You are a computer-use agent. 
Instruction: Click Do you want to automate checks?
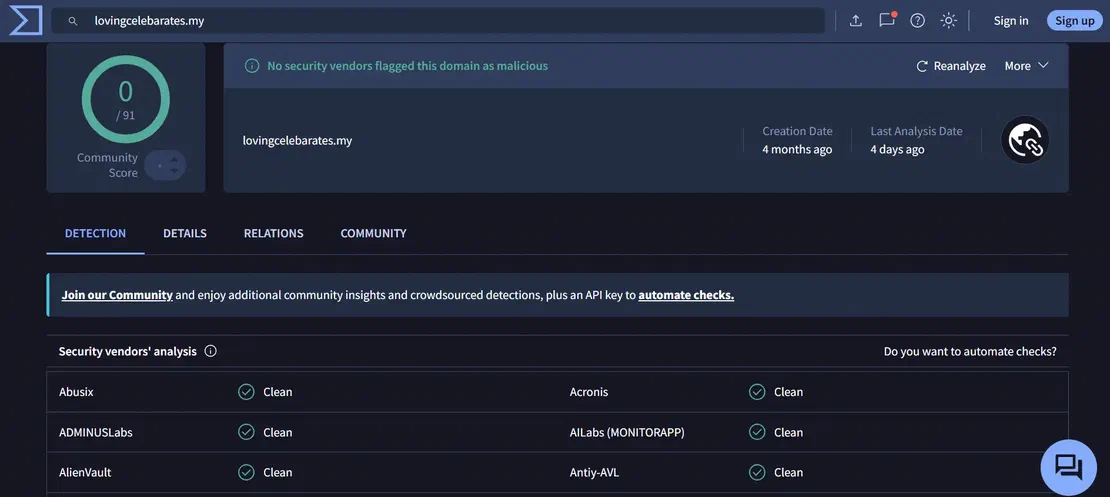[x=970, y=351]
